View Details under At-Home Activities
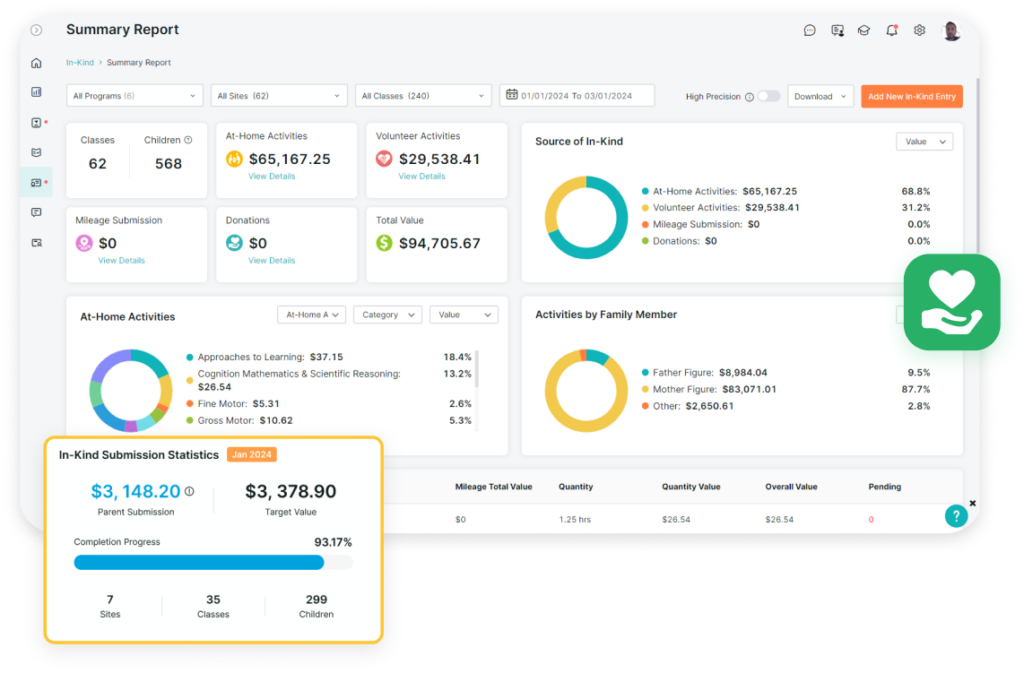This screenshot has width=1024, height=673. coord(272,176)
